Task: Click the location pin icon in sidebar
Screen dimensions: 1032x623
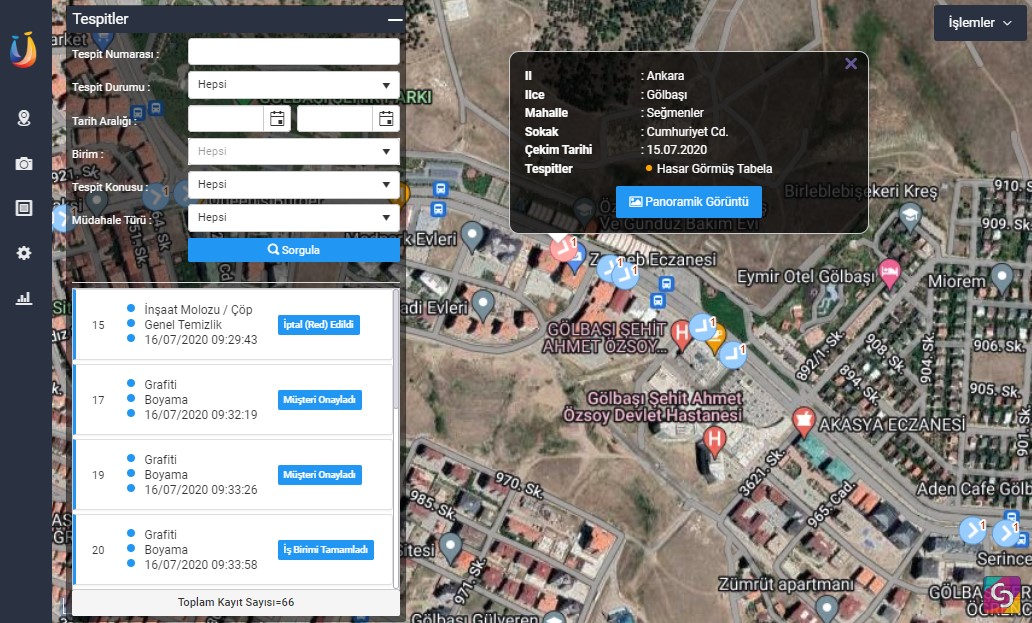Action: click(x=24, y=118)
